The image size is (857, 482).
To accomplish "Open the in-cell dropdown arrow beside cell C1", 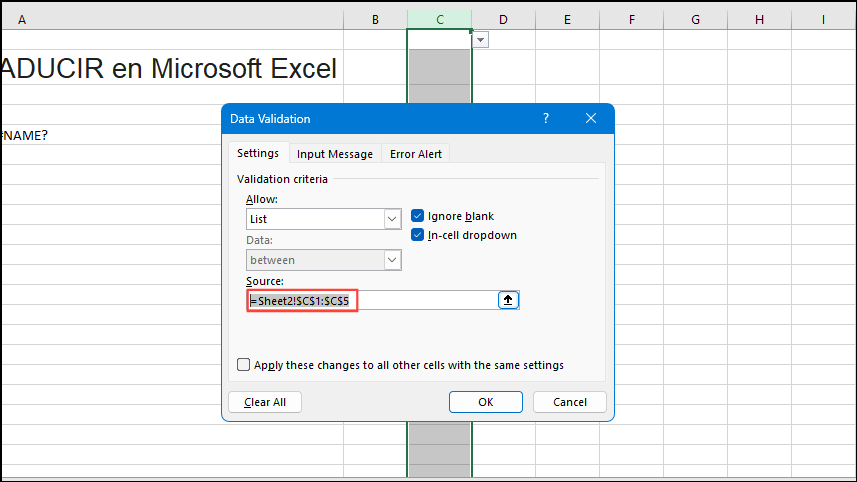I will pos(480,39).
